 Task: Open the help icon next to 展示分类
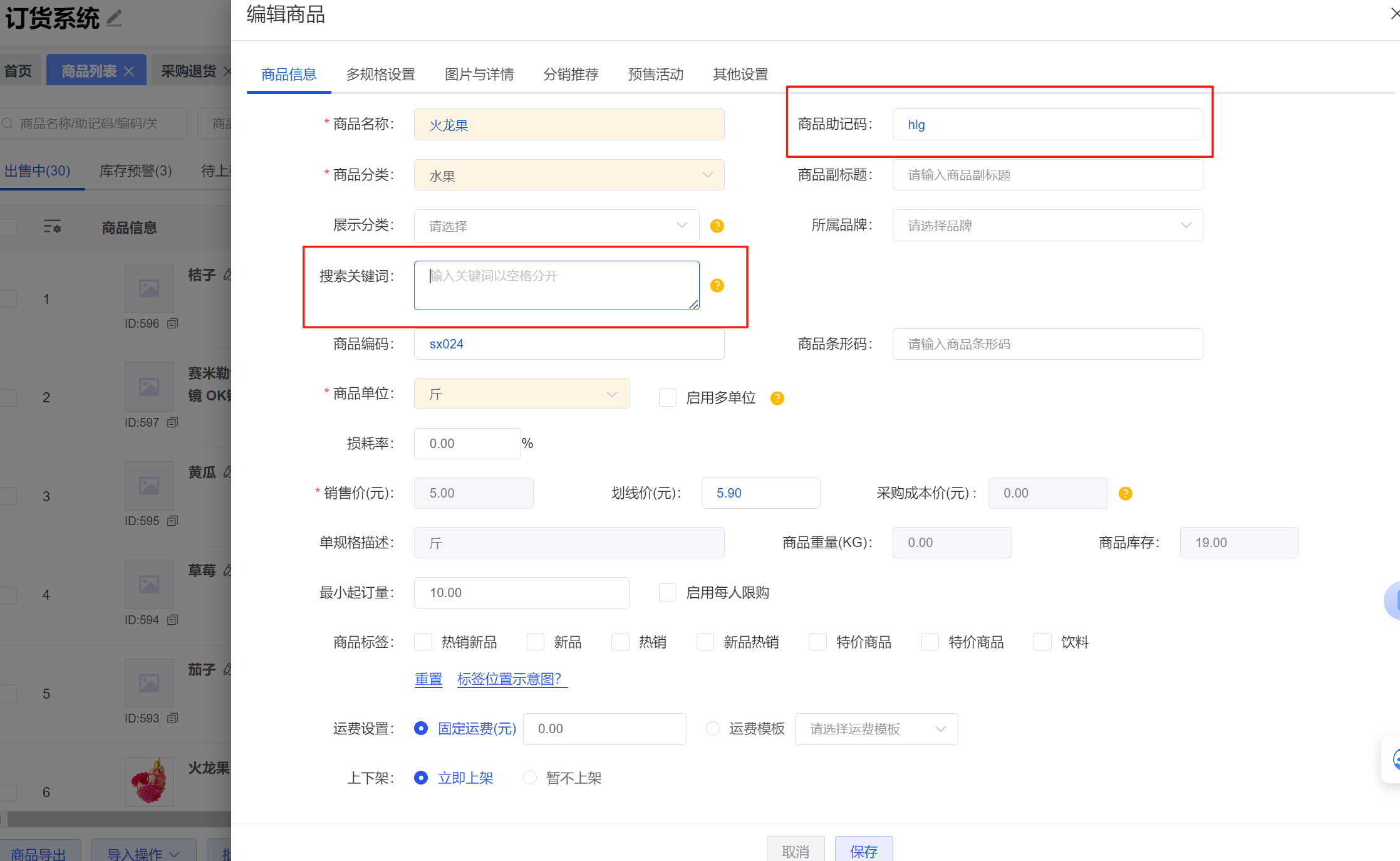click(717, 226)
